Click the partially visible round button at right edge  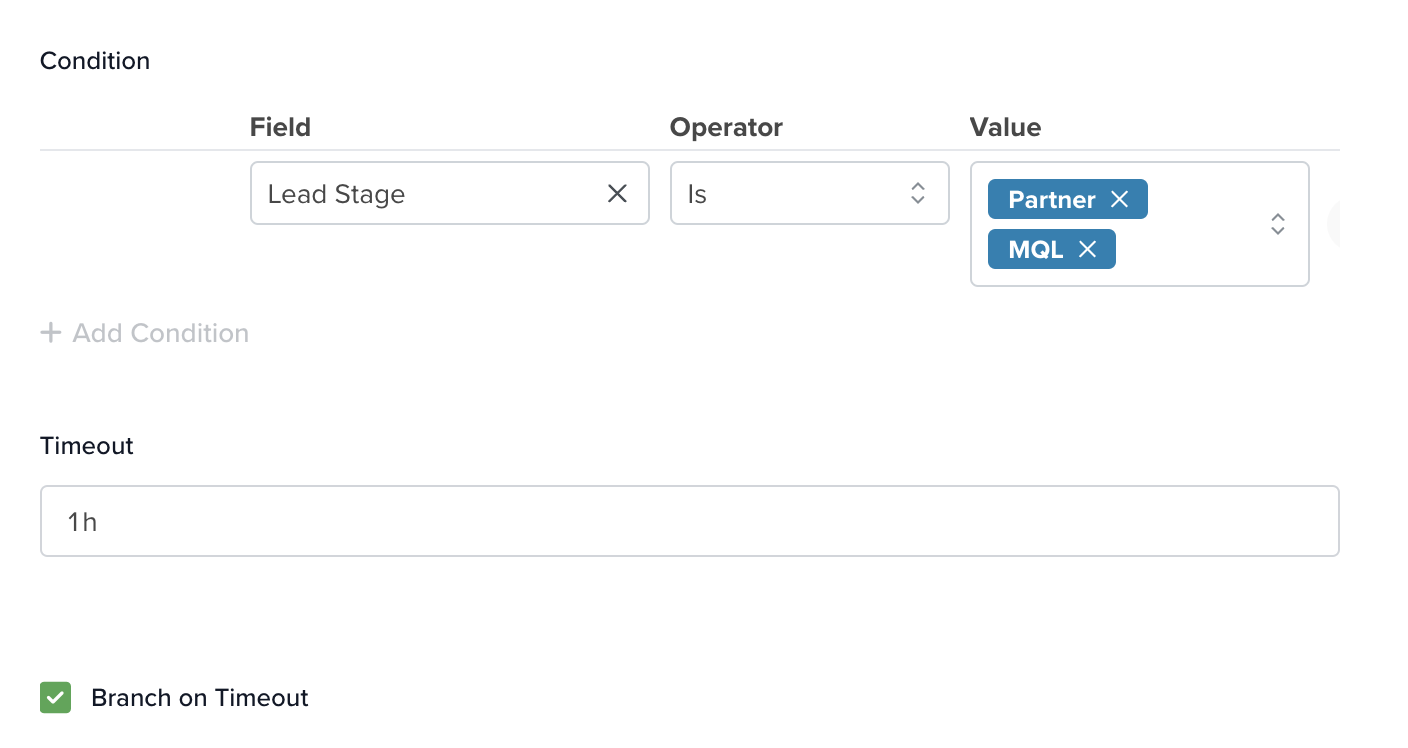1333,224
